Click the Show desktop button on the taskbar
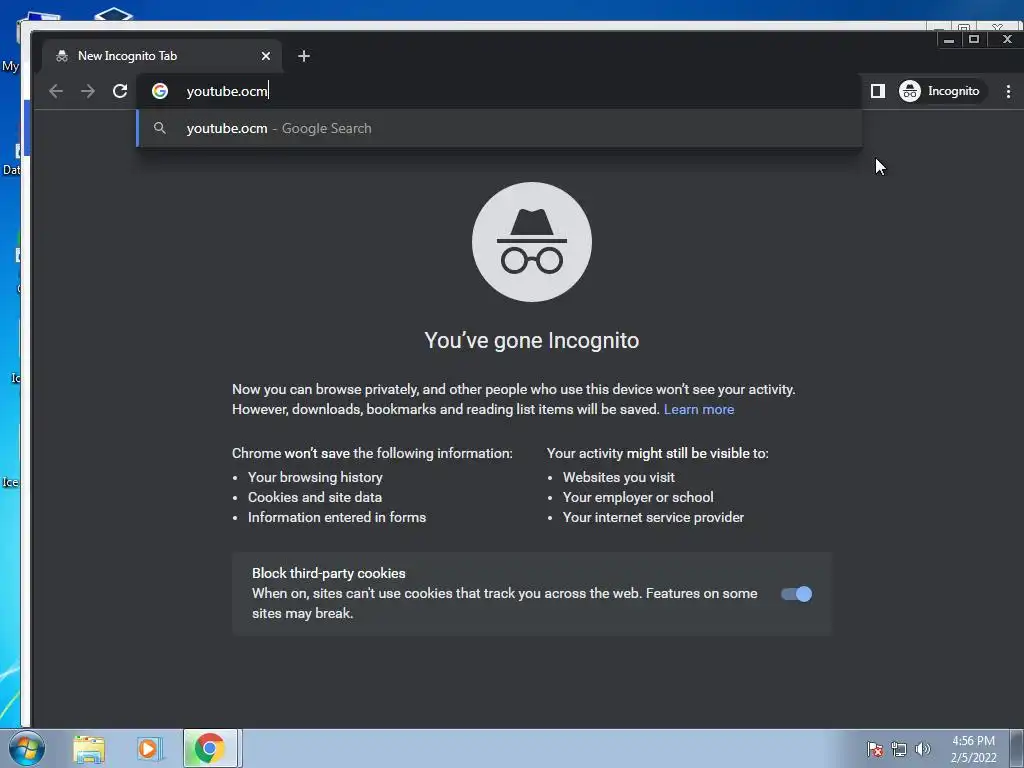The height and width of the screenshot is (768, 1024). coord(1017,748)
